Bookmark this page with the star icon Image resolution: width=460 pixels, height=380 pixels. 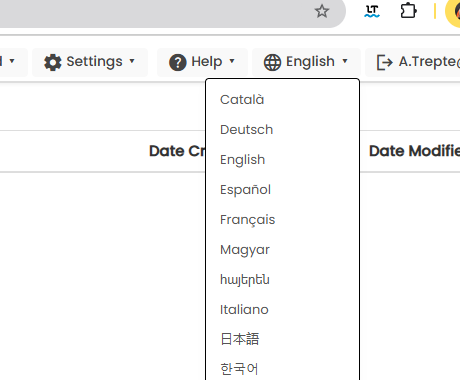322,11
